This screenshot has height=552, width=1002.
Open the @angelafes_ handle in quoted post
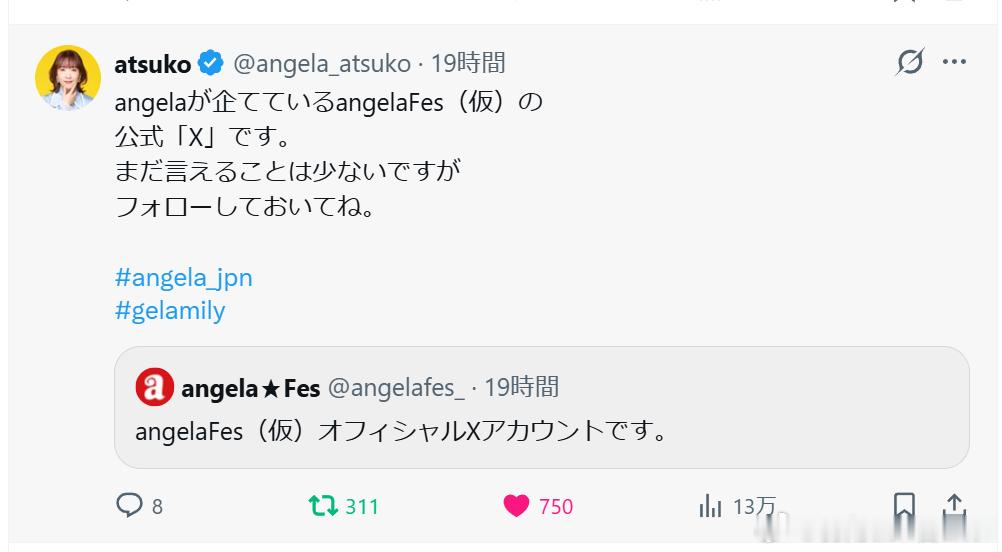pyautogui.click(x=396, y=388)
